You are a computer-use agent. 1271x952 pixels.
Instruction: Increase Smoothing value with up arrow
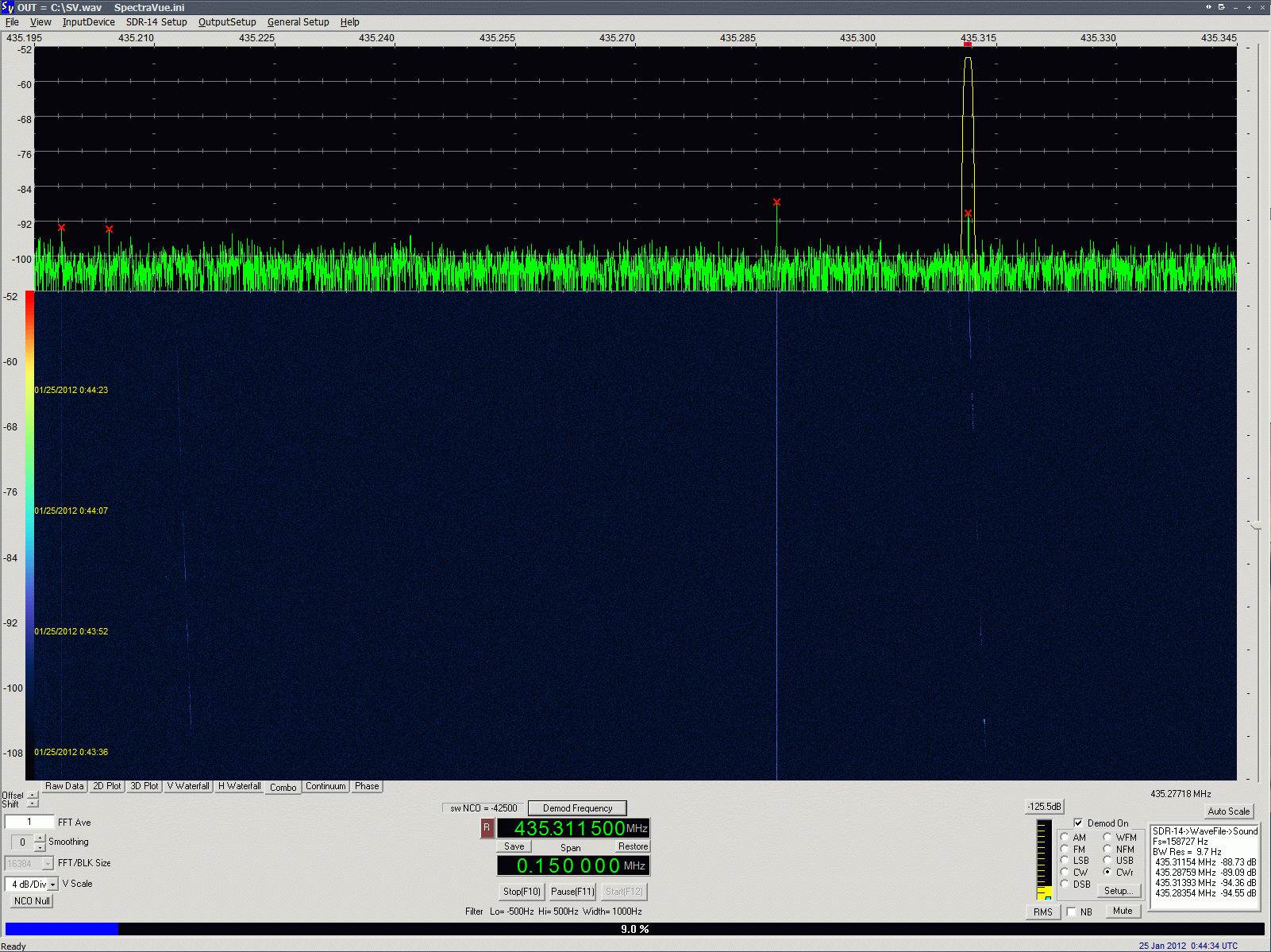[x=40, y=838]
